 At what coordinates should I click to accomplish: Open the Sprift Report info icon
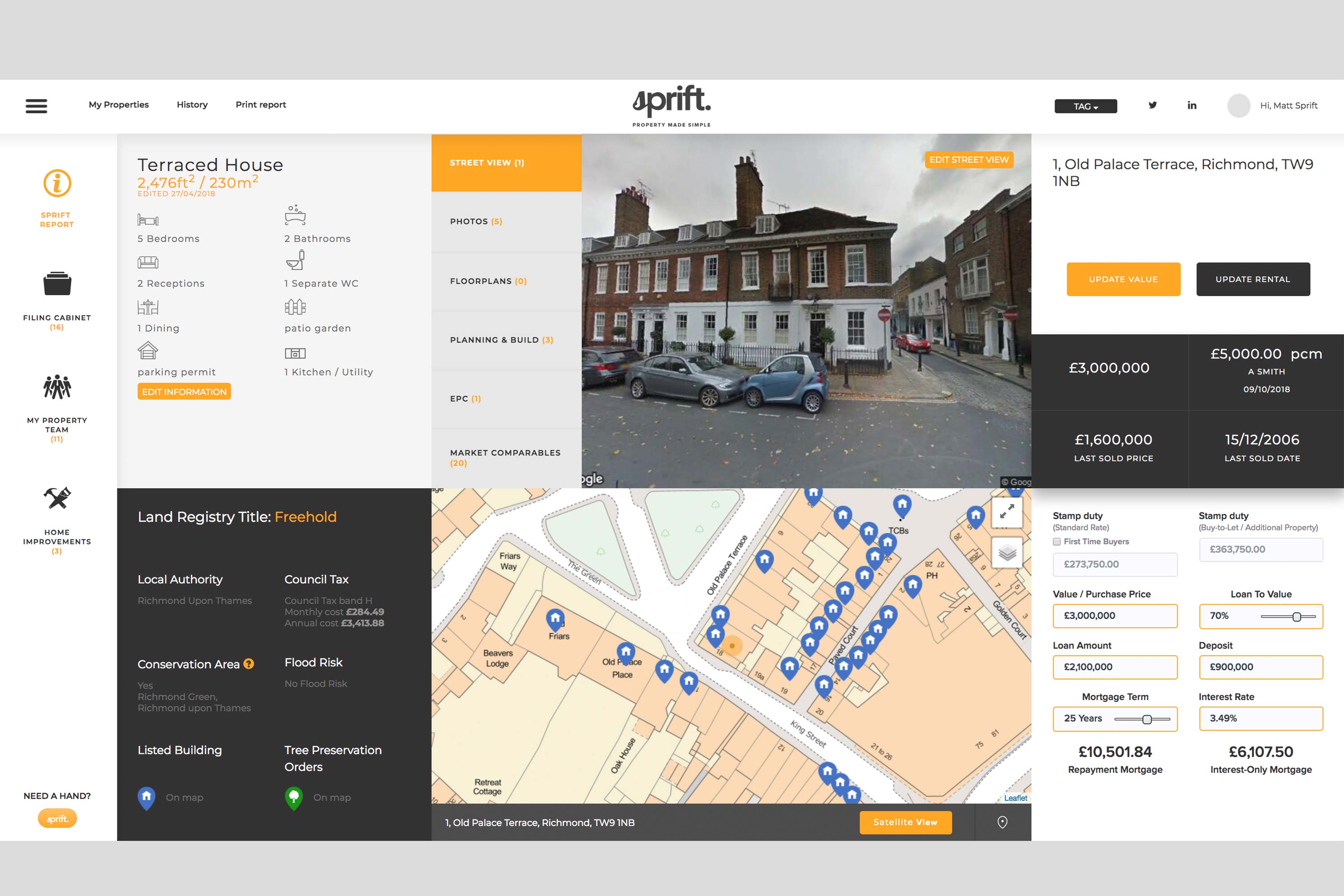[57, 183]
